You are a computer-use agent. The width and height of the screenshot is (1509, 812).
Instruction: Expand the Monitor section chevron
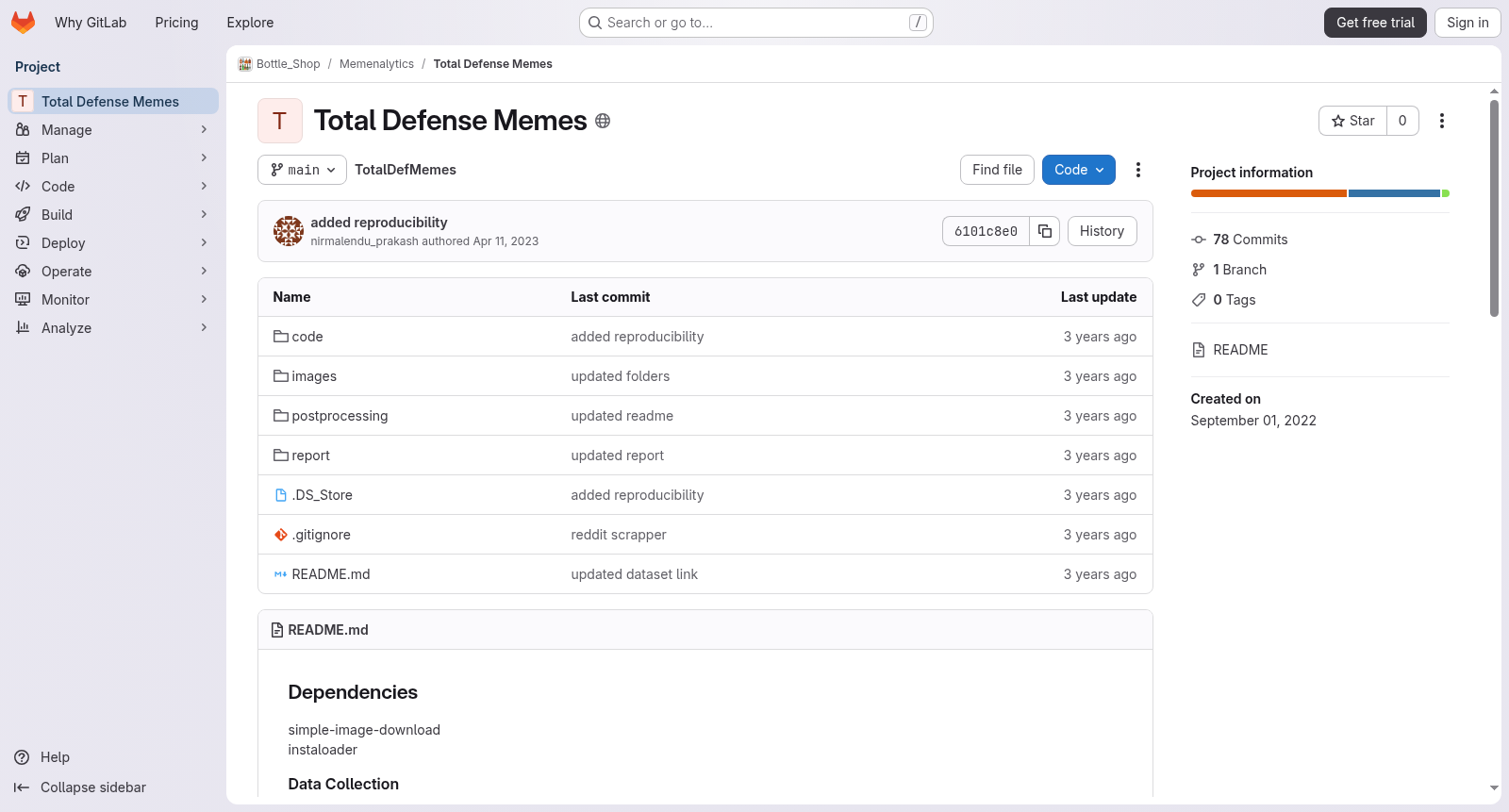click(x=204, y=300)
